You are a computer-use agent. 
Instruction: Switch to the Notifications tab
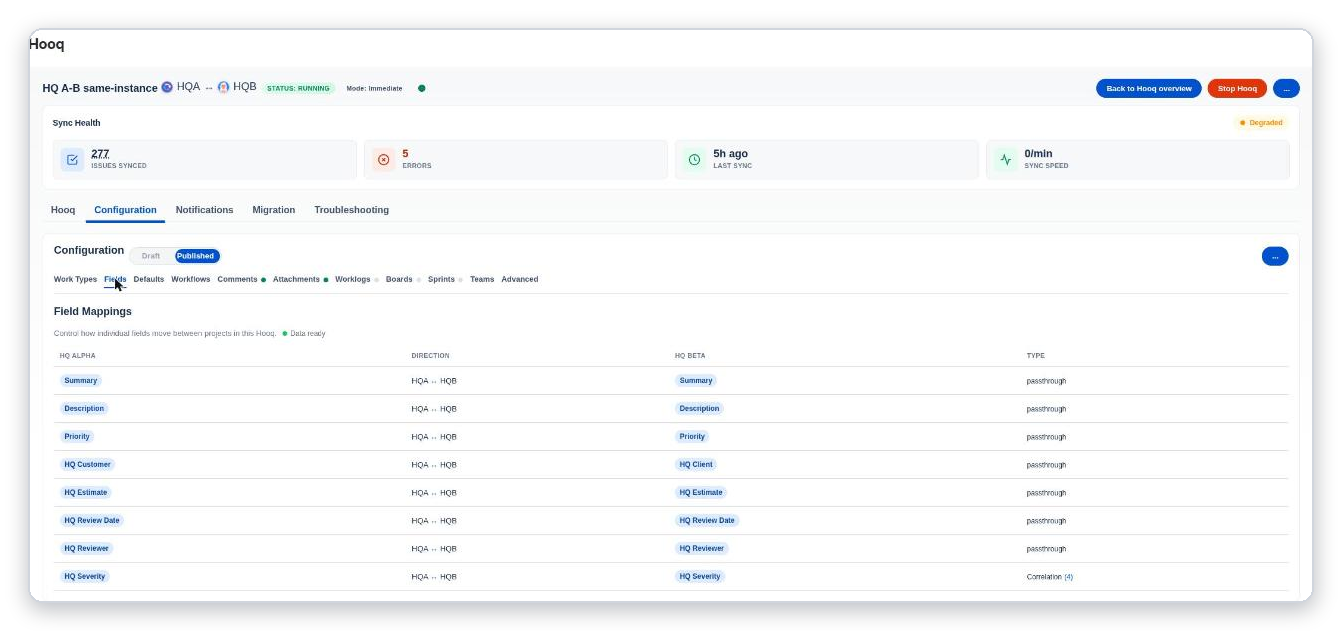click(204, 210)
